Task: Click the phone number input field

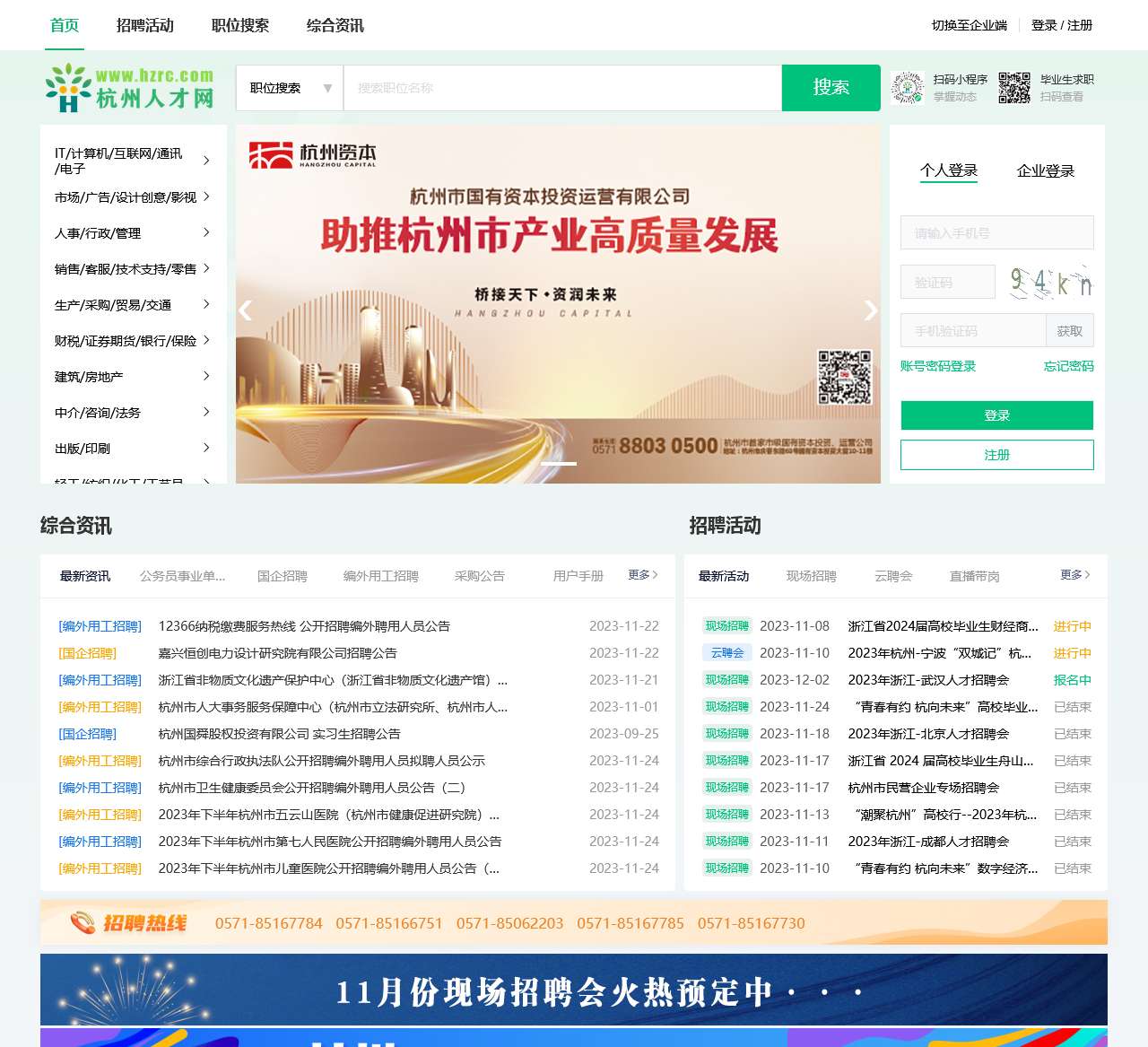Action: (996, 232)
